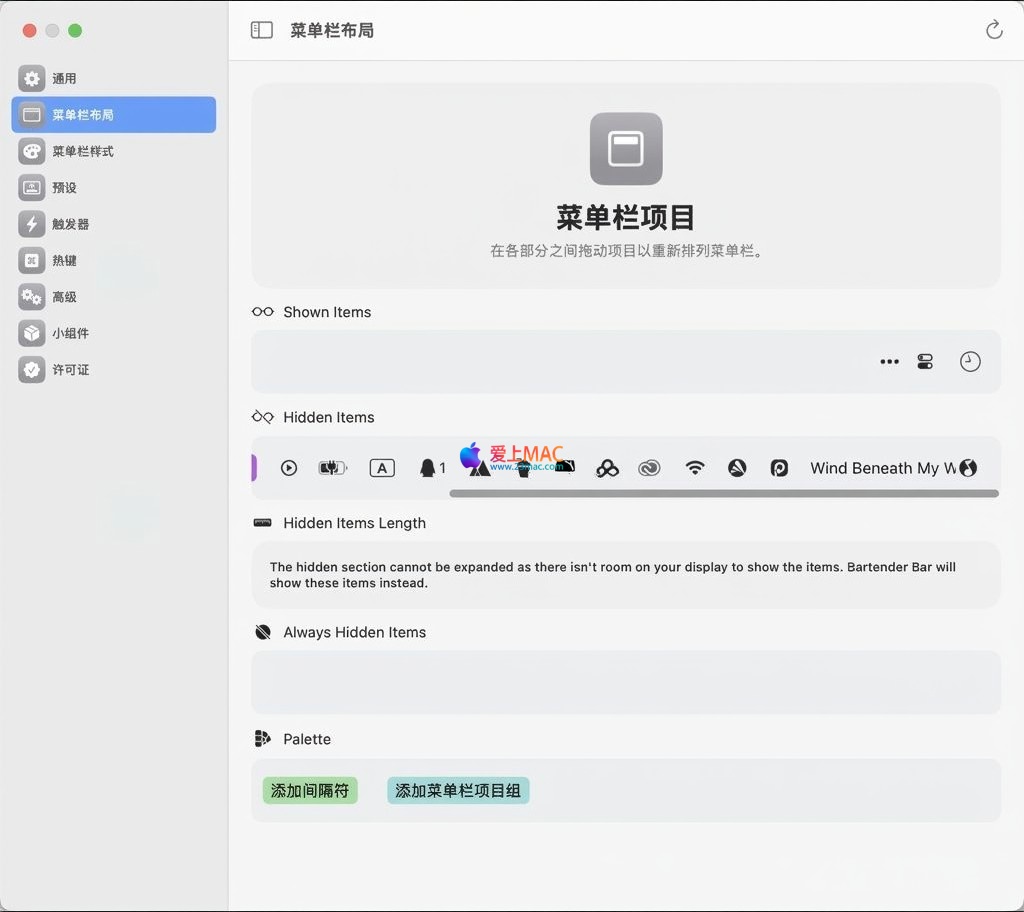Select the keyboard input source 'A' icon
Image resolution: width=1024 pixels, height=912 pixels.
[382, 468]
